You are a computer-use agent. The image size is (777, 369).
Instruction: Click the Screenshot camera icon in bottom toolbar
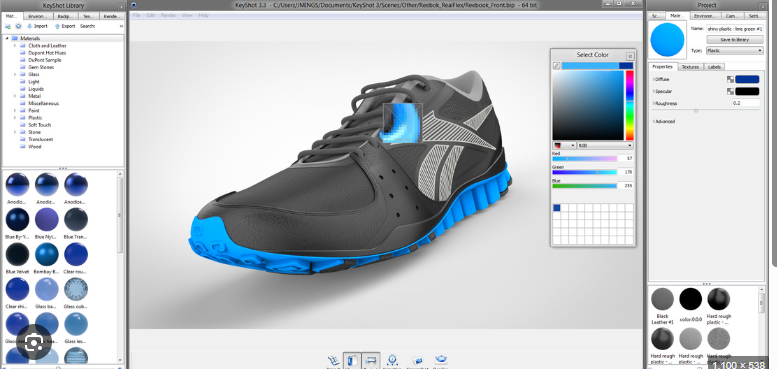point(417,360)
